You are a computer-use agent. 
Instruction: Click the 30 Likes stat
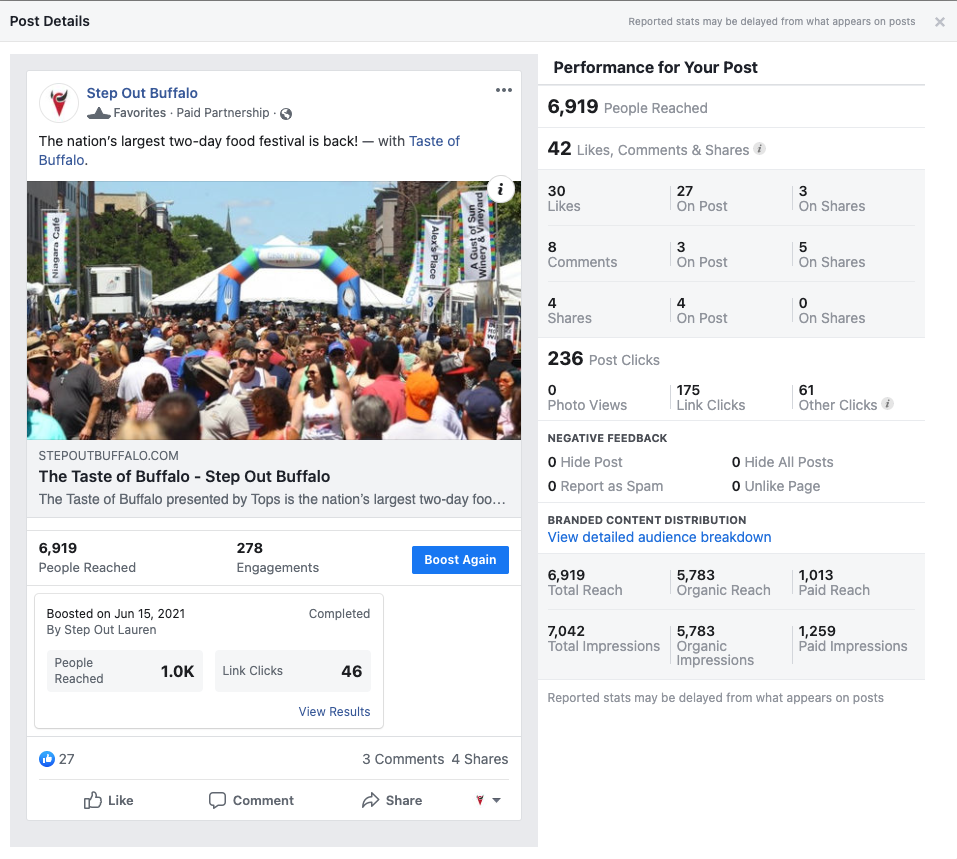(564, 198)
